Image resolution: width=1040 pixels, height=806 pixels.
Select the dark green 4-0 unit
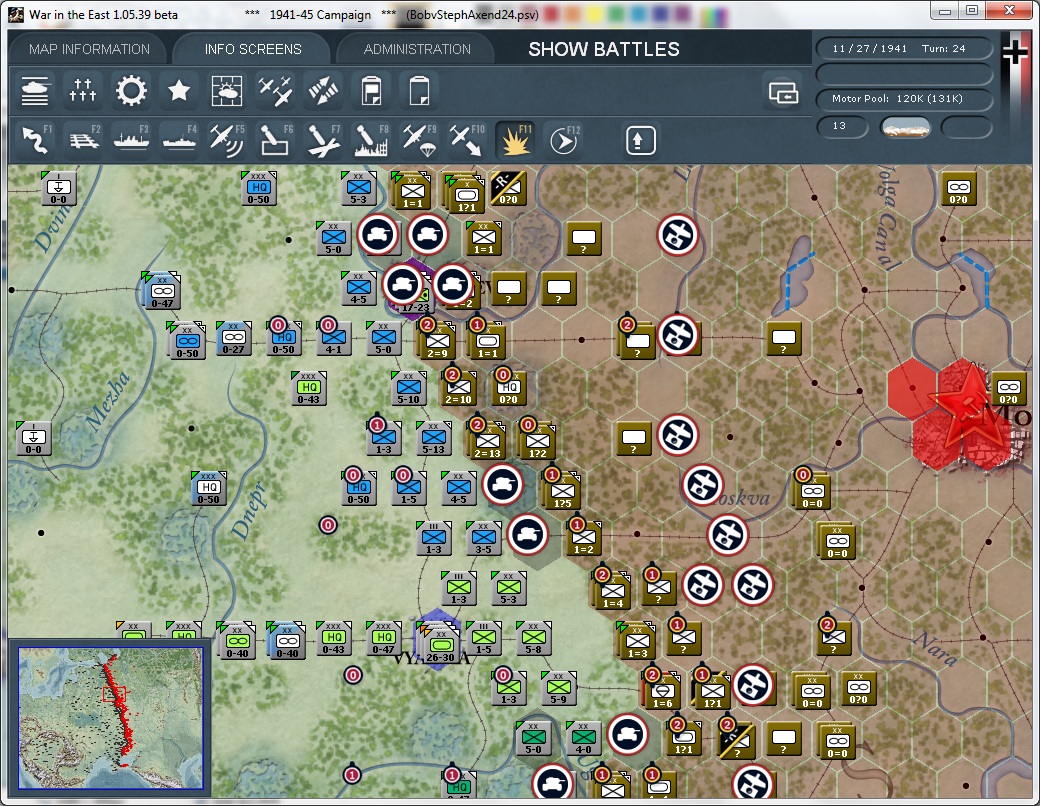[x=584, y=738]
